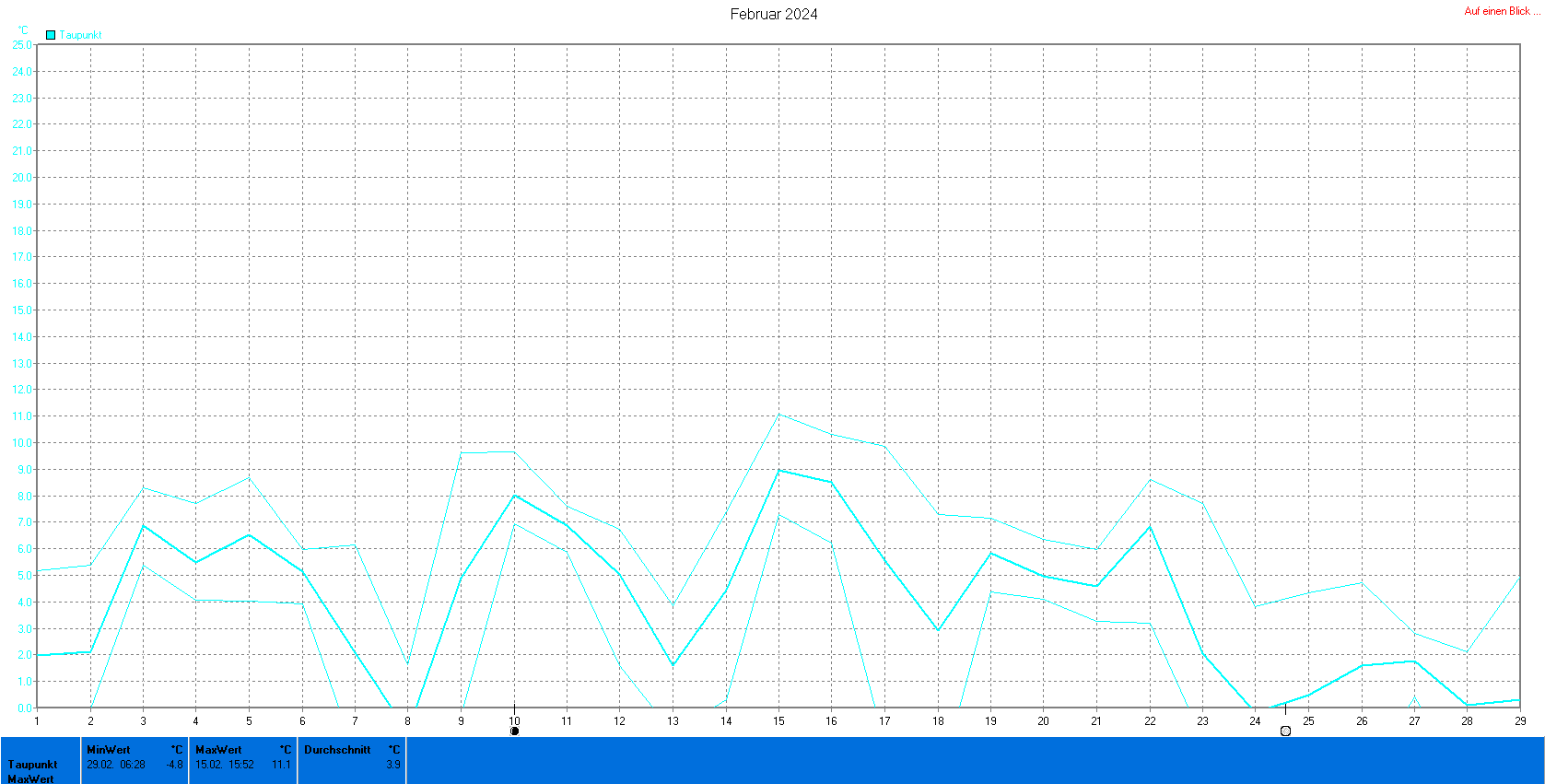Image resolution: width=1545 pixels, height=784 pixels.
Task: Click the minimum value '-4.8'
Action: tap(174, 765)
